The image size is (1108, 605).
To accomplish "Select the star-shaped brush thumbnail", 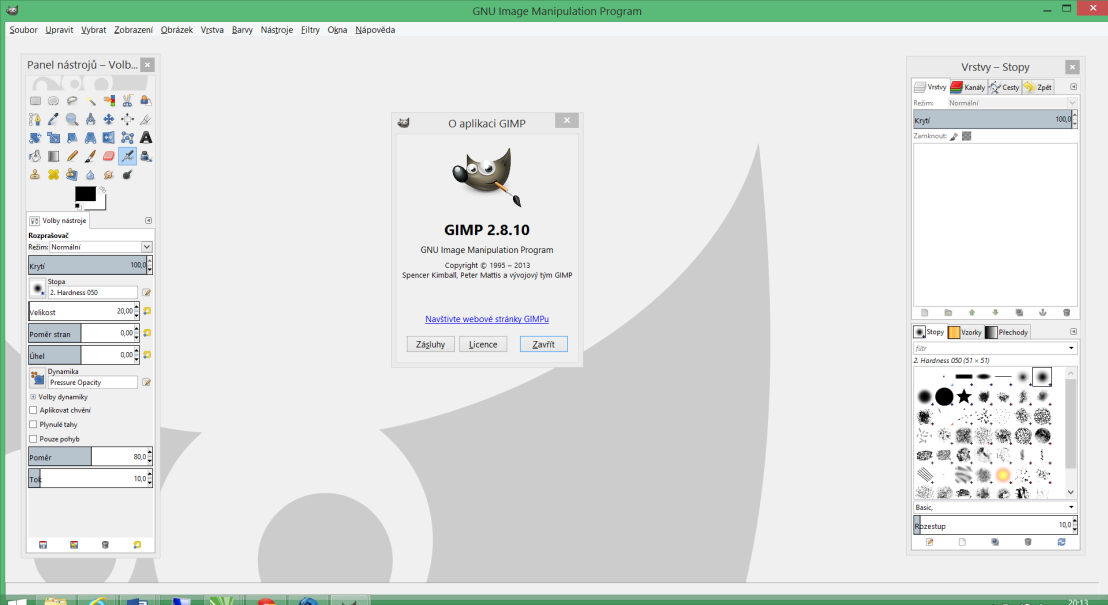I will pos(964,397).
